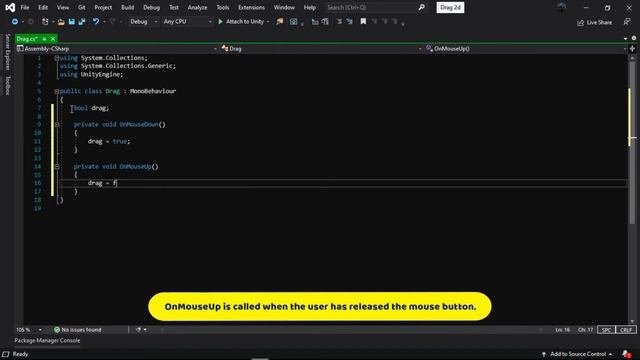640x360 pixels.
Task: Navigate backward using toolbar arrow icon
Action: [x=15, y=22]
